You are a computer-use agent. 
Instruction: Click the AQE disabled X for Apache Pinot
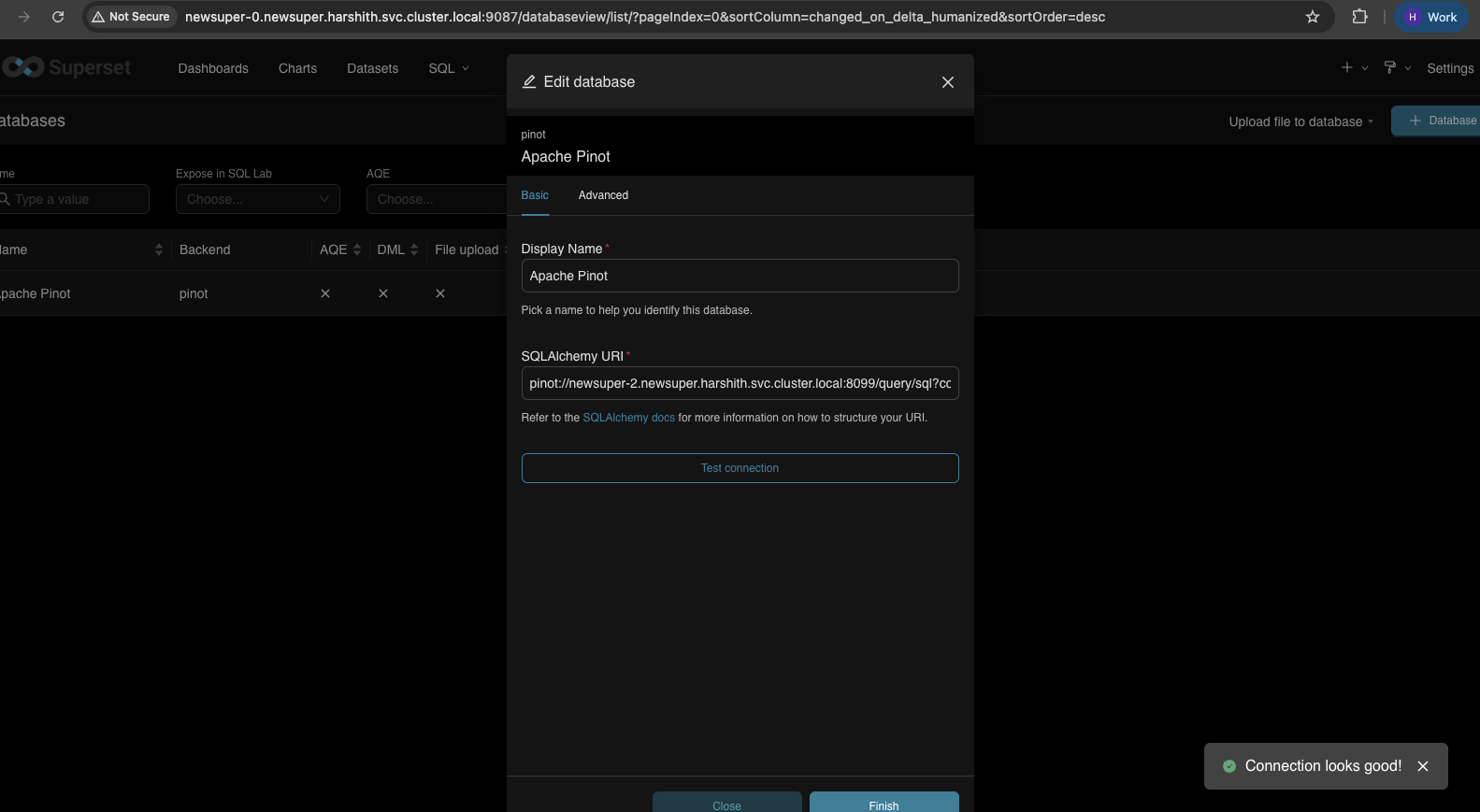click(x=325, y=293)
